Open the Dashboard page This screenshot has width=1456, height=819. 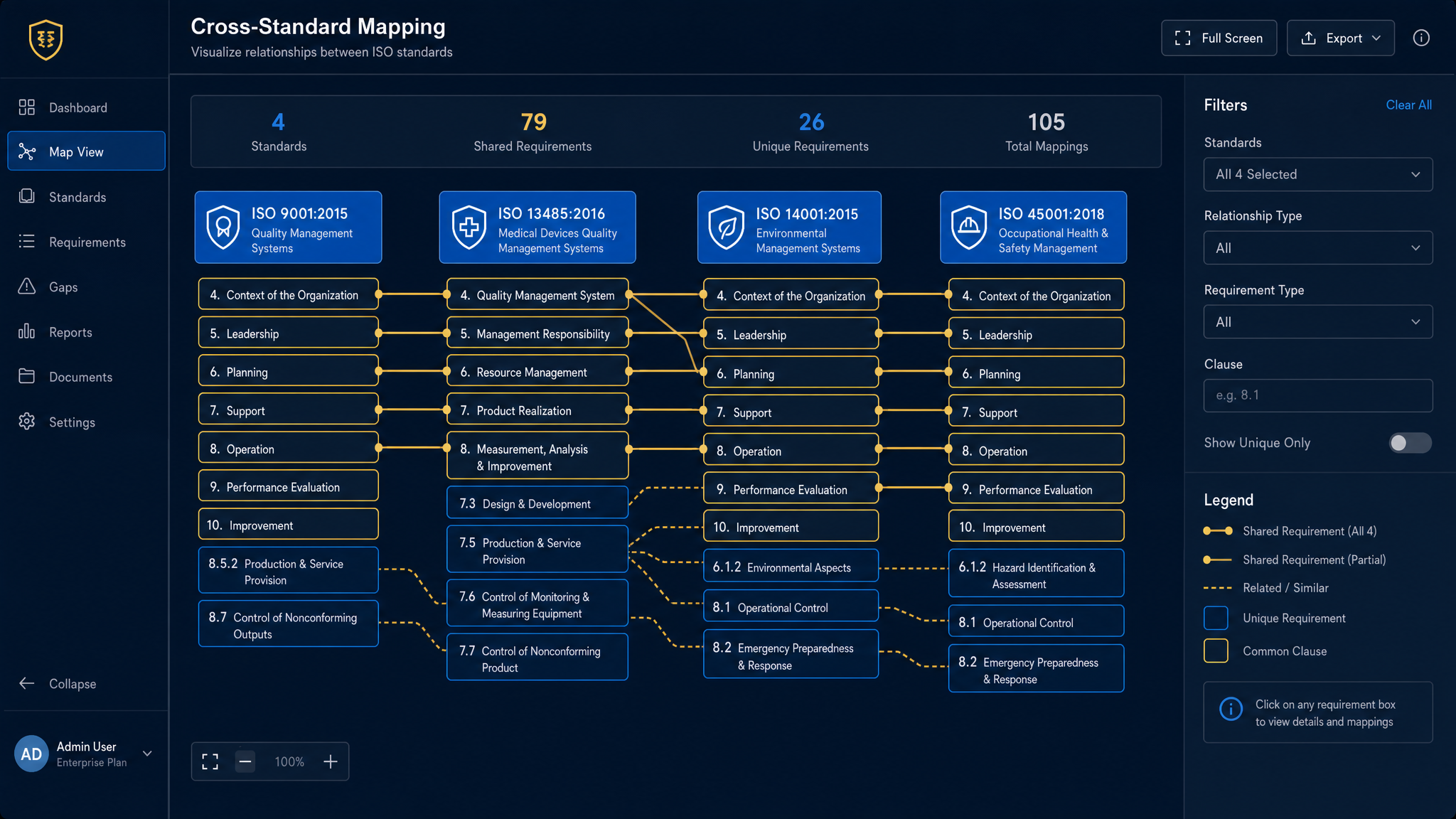(86, 107)
